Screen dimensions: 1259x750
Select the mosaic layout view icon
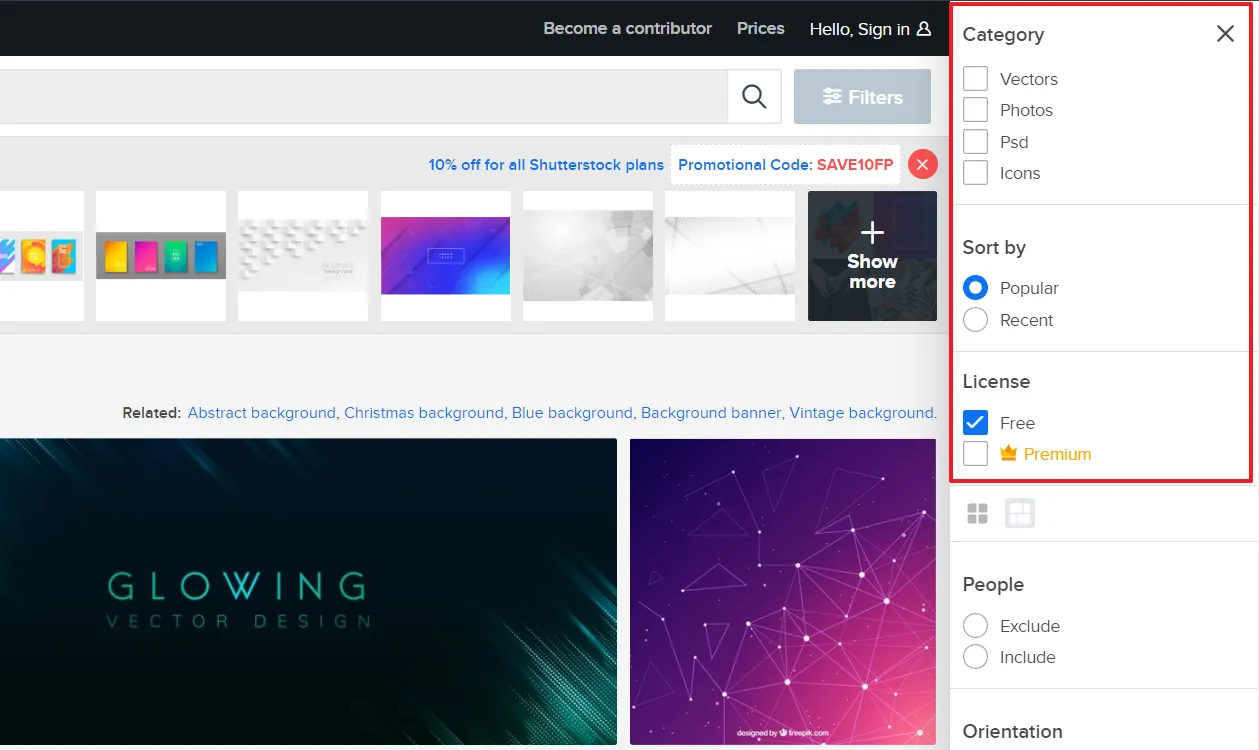1020,514
